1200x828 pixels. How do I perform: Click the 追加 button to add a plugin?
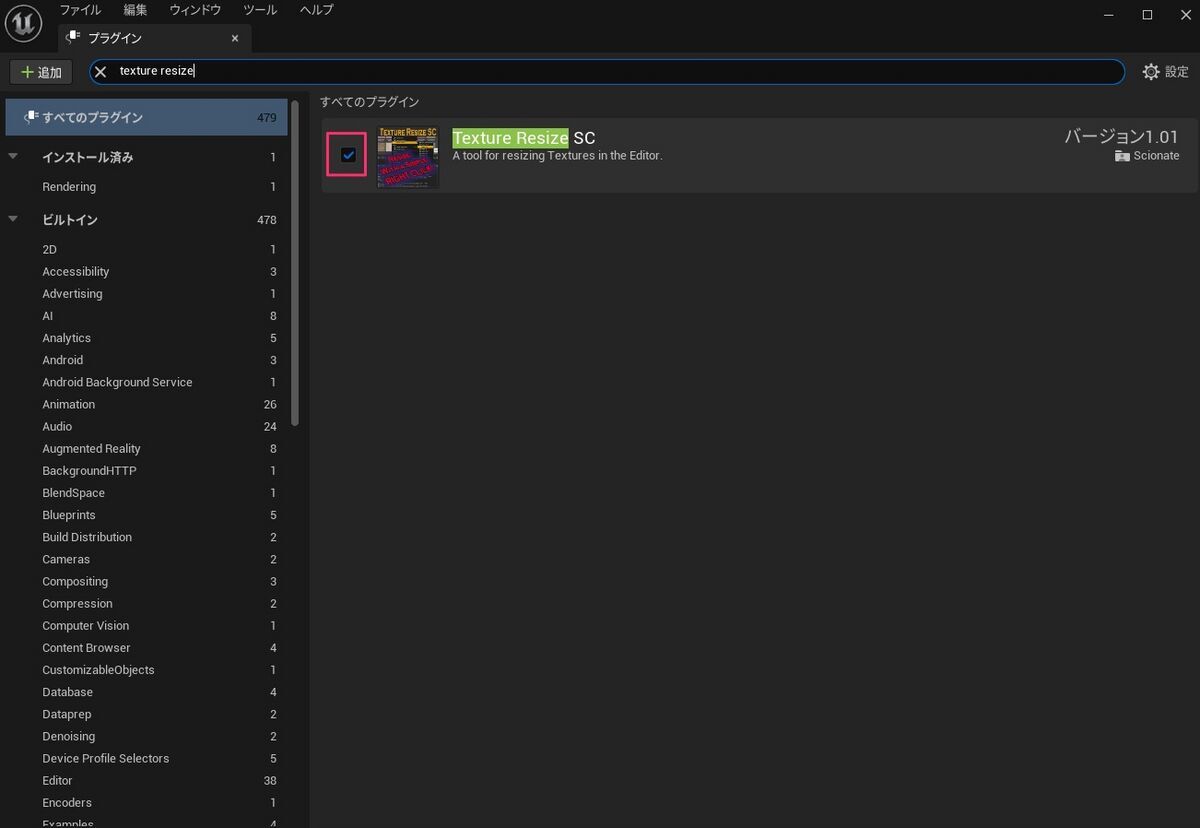pos(41,71)
